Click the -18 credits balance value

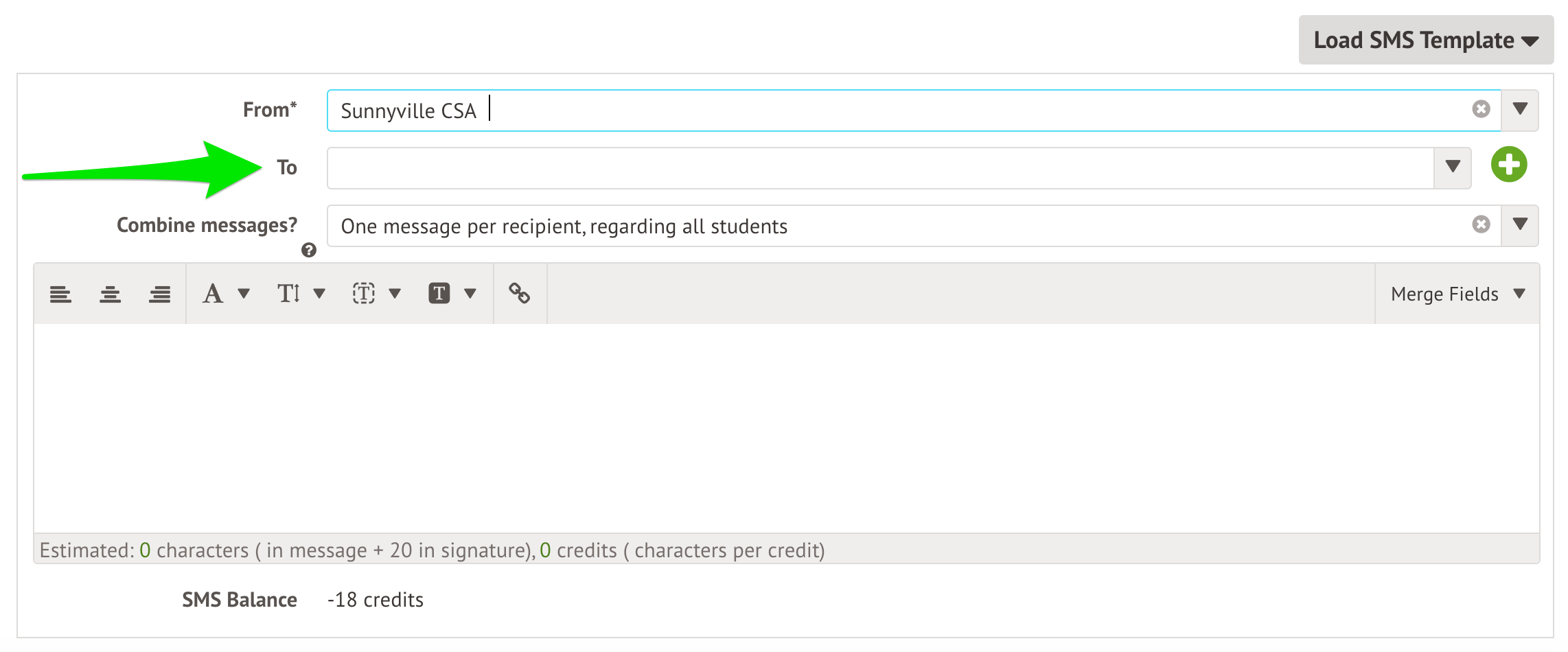376,600
